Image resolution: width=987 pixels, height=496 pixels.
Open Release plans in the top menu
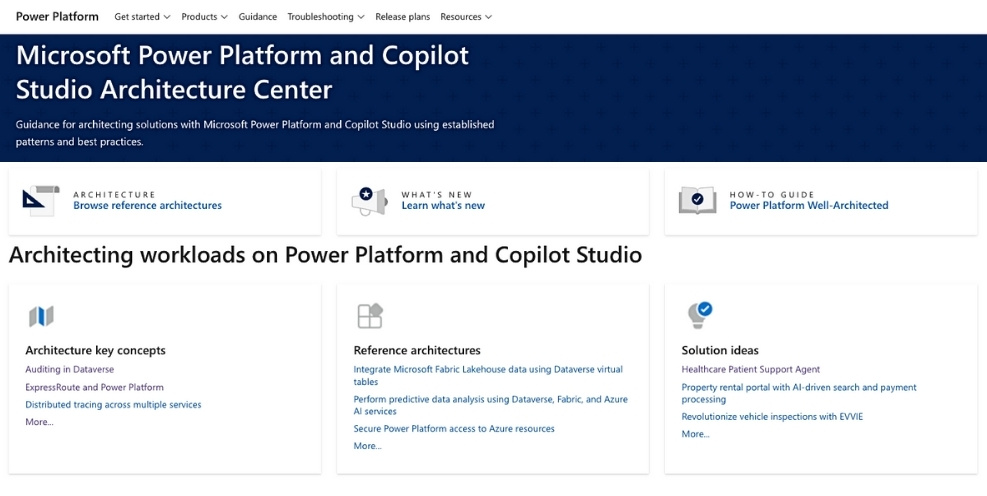402,17
